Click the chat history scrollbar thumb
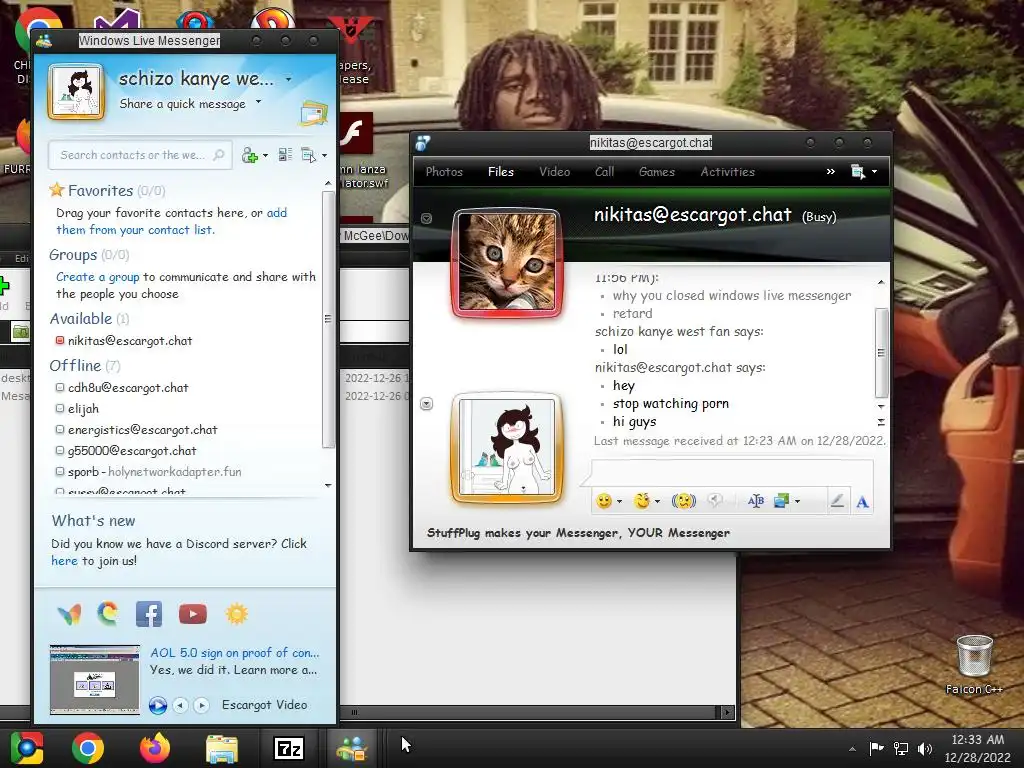Image resolution: width=1024 pixels, height=768 pixels. [881, 353]
